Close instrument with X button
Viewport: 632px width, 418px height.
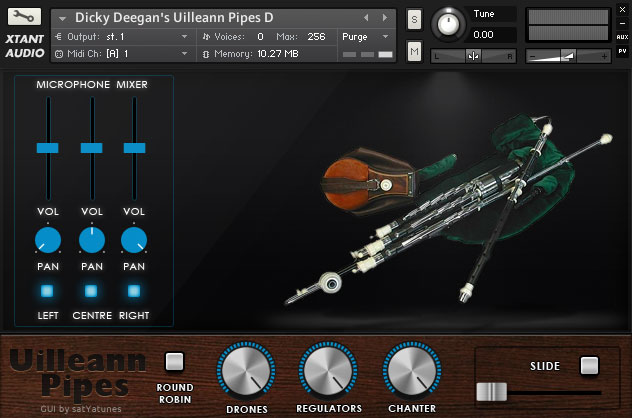[622, 10]
